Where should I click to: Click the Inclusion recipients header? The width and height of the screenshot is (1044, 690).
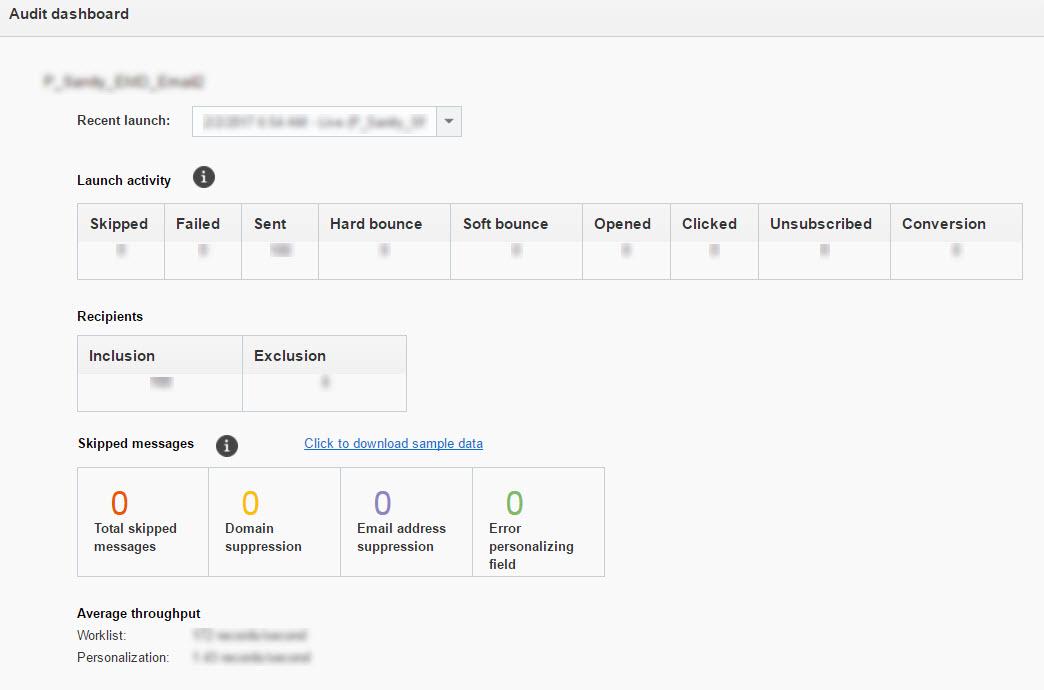(122, 356)
